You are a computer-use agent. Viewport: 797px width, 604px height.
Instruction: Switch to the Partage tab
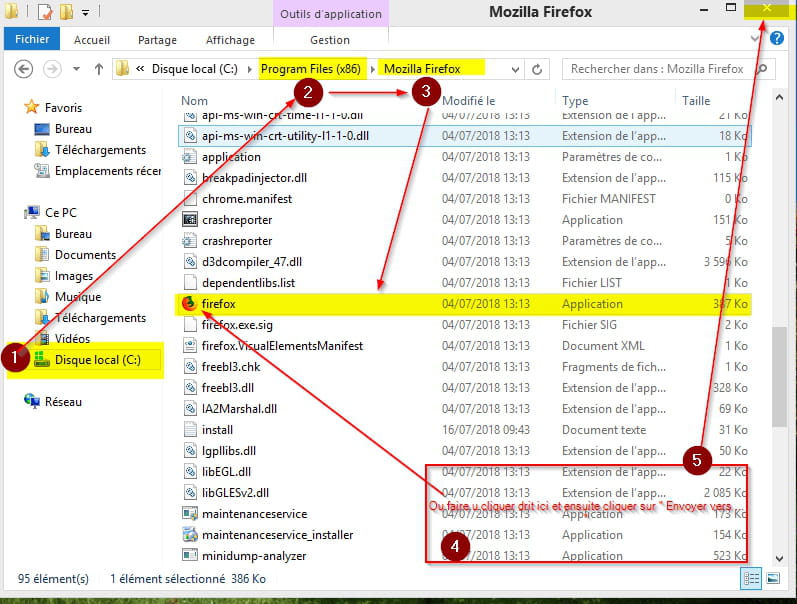pos(157,40)
